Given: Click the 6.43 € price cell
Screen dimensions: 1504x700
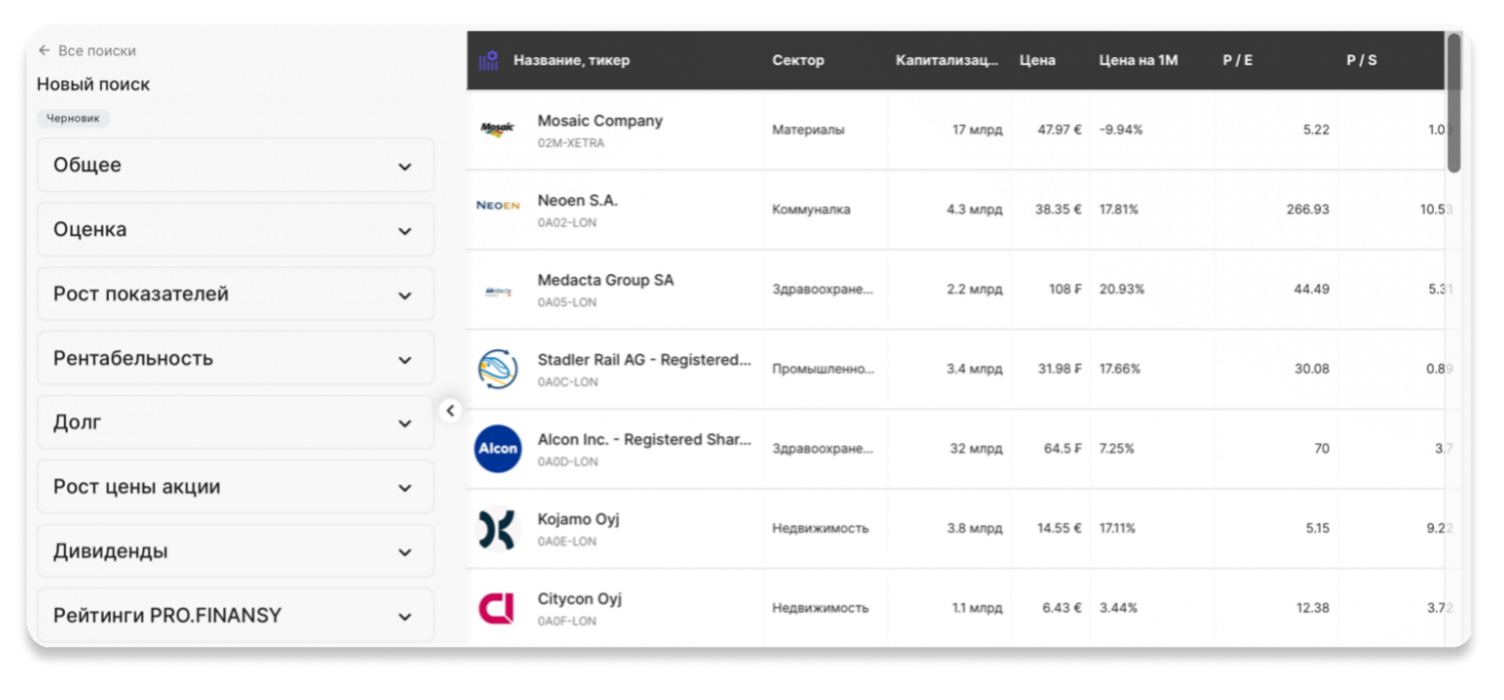Looking at the screenshot, I should tap(1062, 608).
